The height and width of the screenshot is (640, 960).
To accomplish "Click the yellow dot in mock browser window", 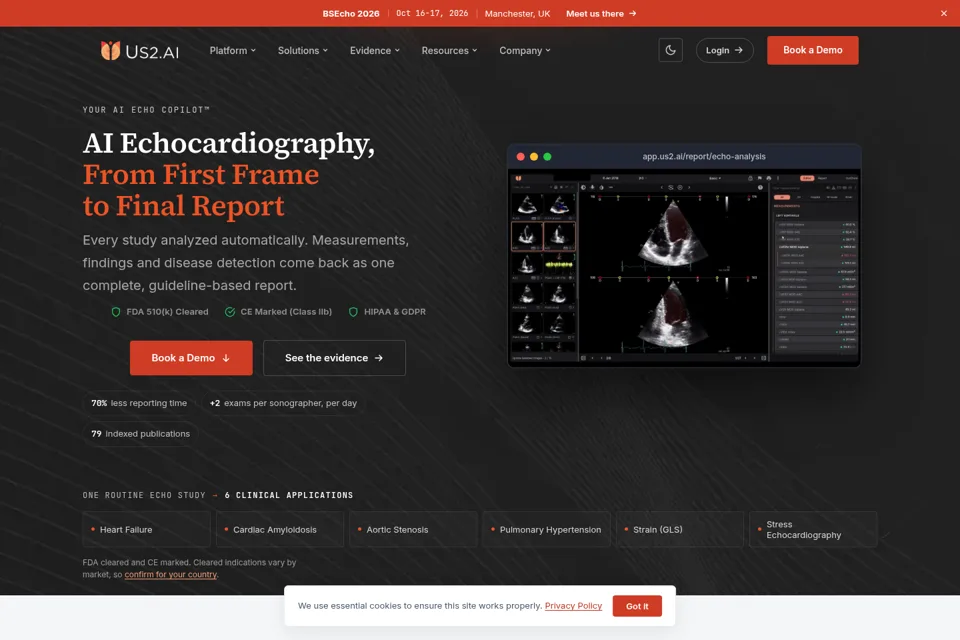I will 534,157.
